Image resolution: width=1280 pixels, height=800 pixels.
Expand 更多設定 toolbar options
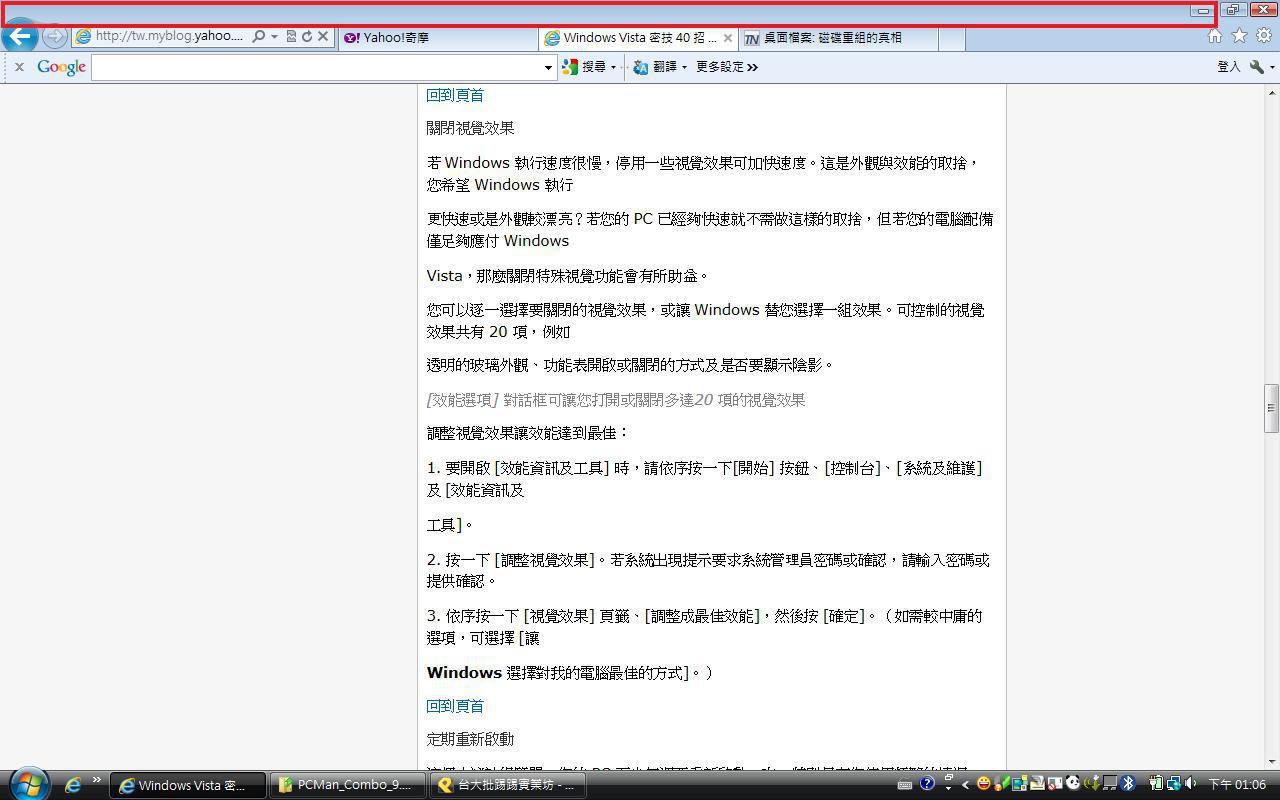727,67
